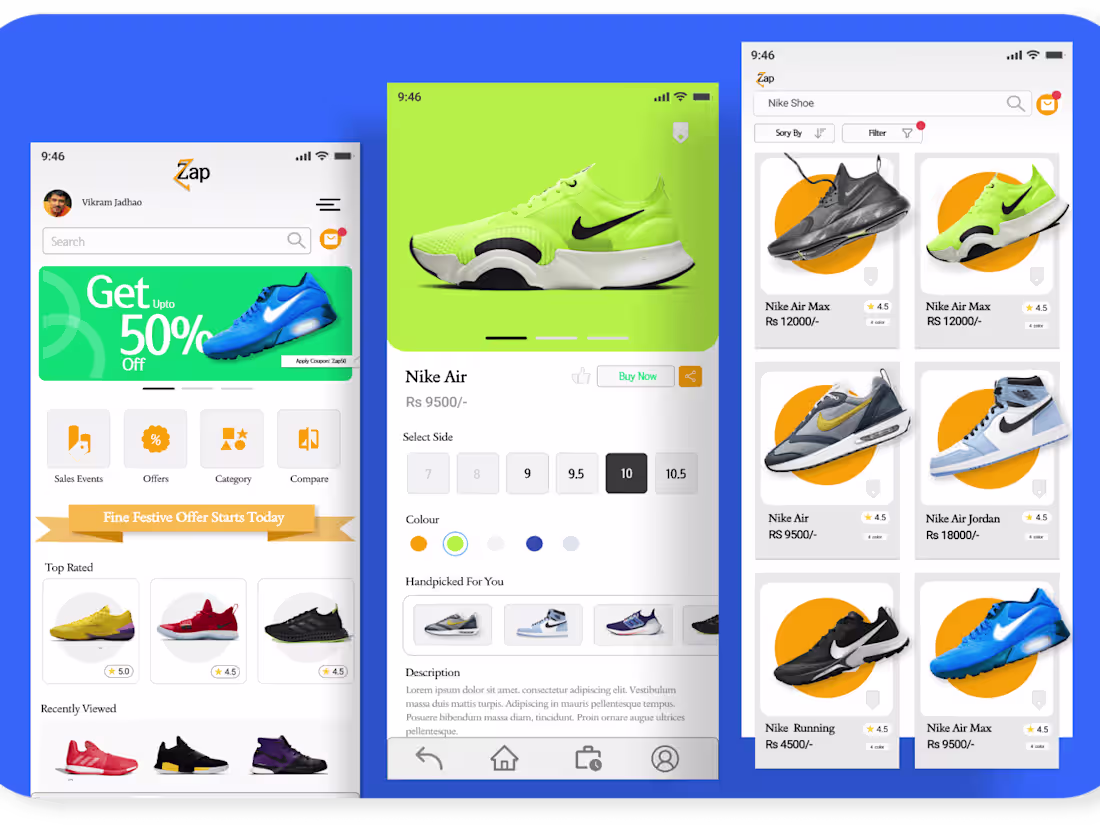Select the grey handpicked shoe thumbnail

point(452,624)
